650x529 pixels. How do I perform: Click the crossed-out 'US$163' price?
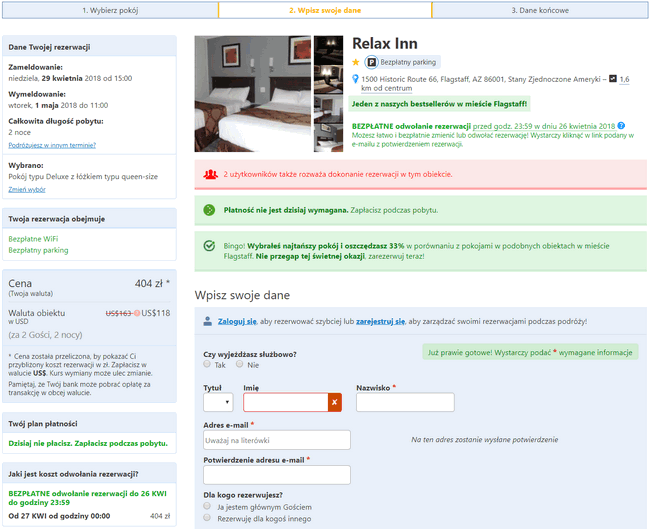tap(119, 313)
